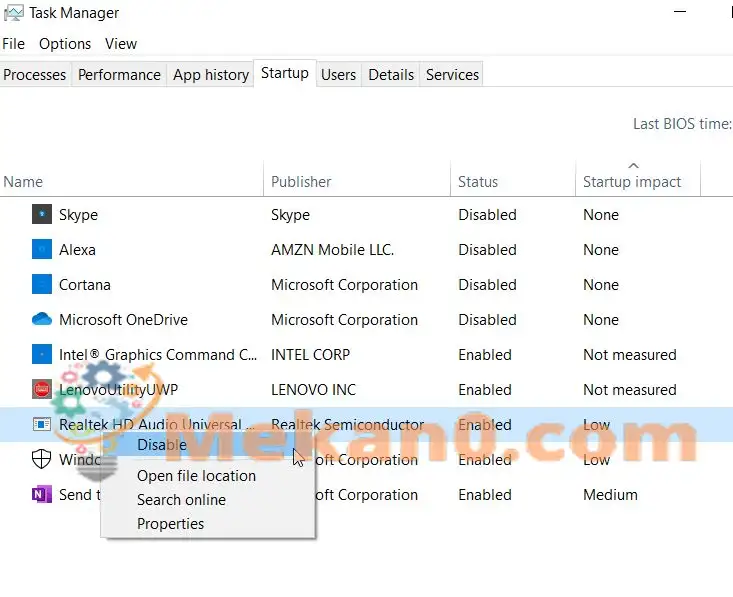This screenshot has height=597, width=733.
Task: Click the LENOVO INC publisher cell
Action: click(x=313, y=389)
